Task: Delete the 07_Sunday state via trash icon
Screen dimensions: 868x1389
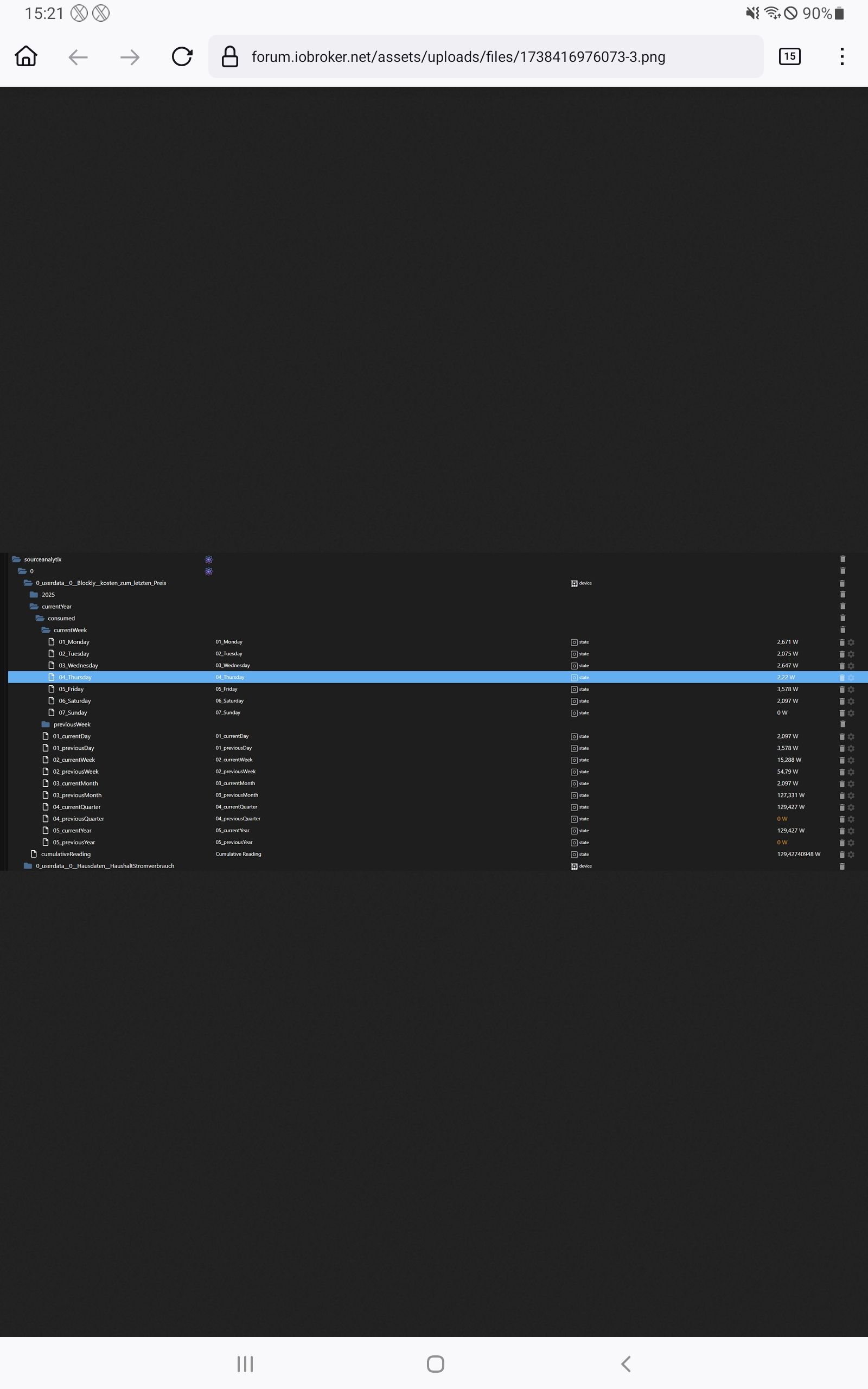Action: click(x=842, y=713)
